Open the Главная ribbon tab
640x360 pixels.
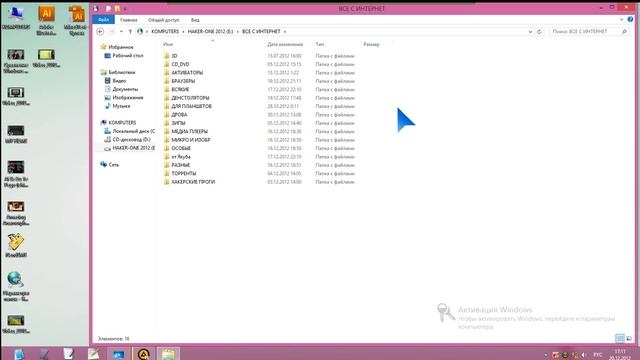pos(129,20)
